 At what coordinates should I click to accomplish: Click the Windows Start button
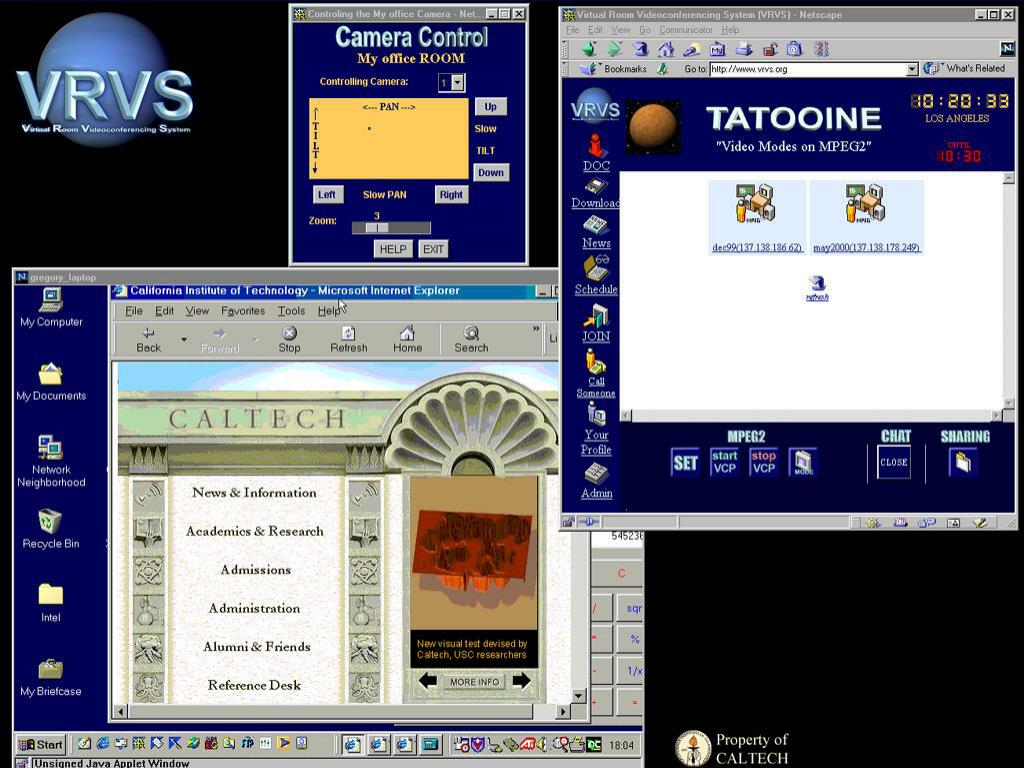point(40,744)
